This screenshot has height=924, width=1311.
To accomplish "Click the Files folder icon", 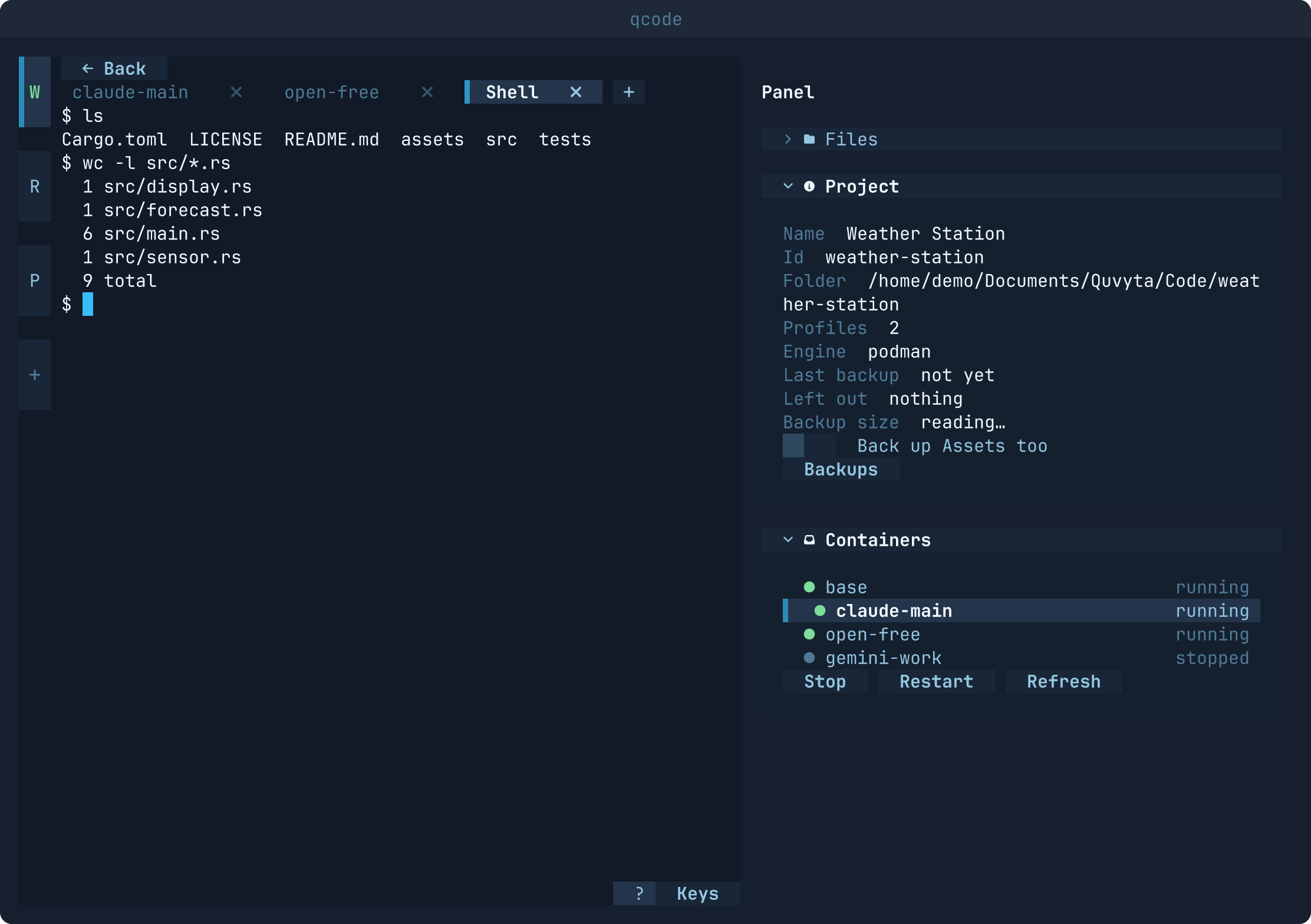I will point(809,139).
